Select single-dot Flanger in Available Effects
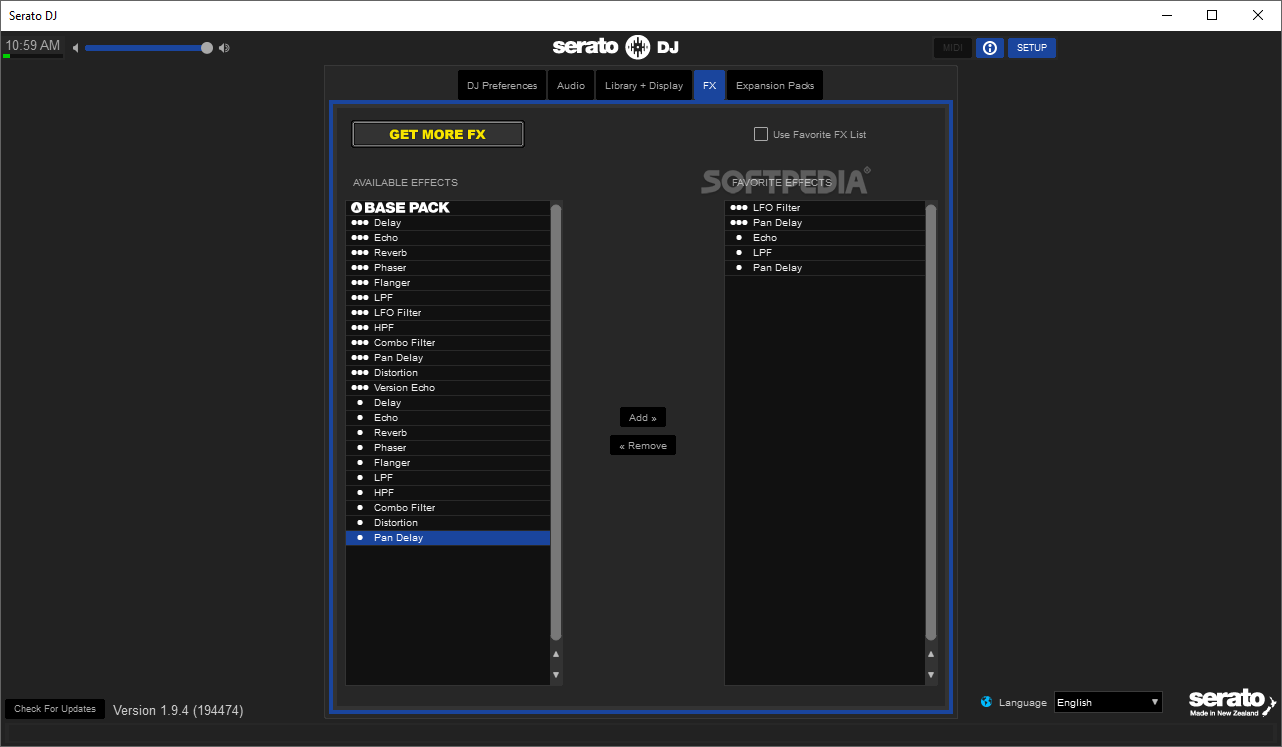The image size is (1282, 747). pyautogui.click(x=448, y=463)
